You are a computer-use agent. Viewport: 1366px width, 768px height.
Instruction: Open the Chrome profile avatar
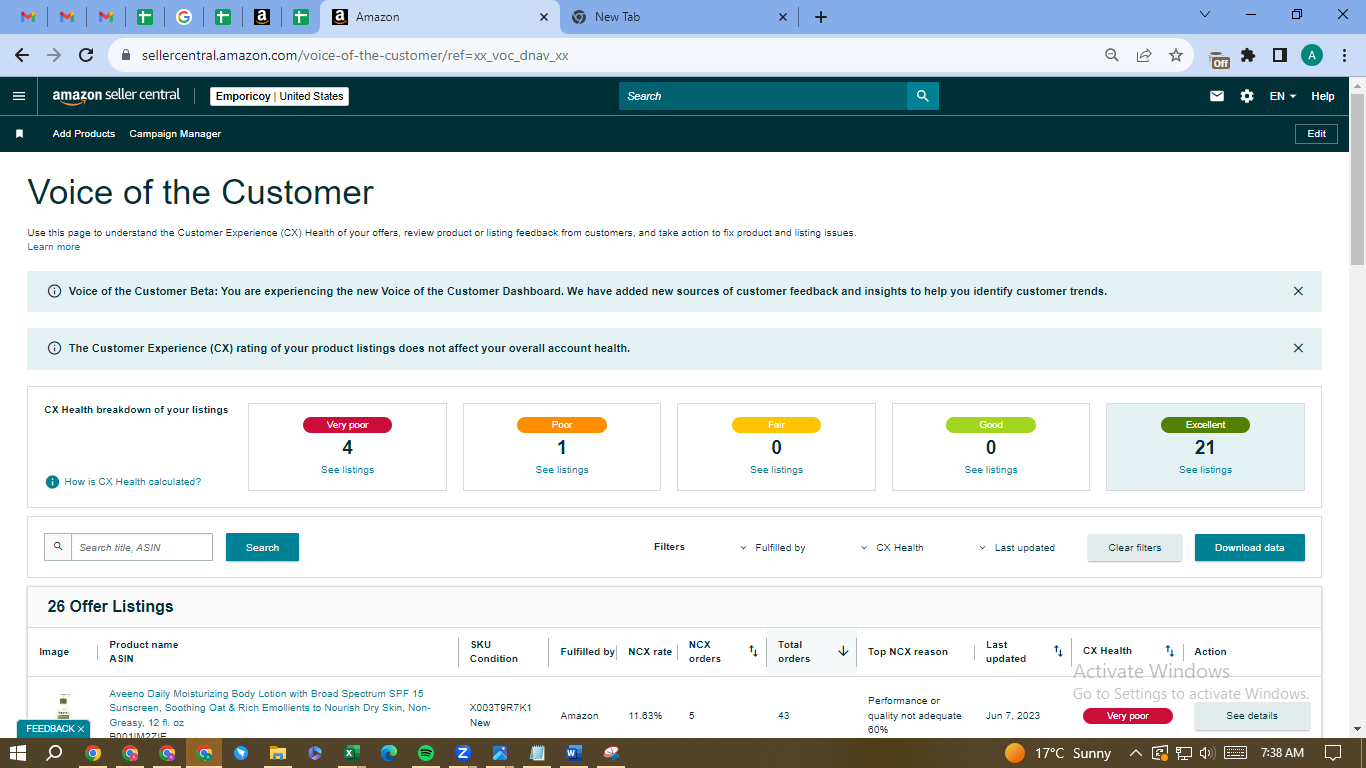1312,56
